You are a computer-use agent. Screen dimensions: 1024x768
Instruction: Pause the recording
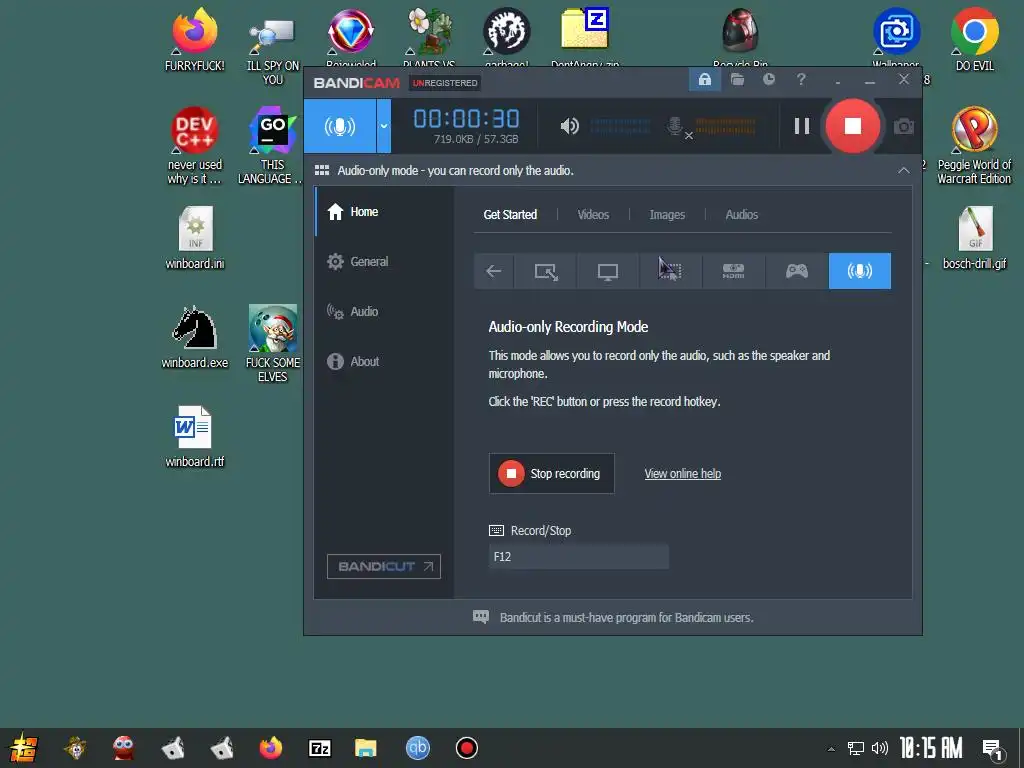point(802,126)
